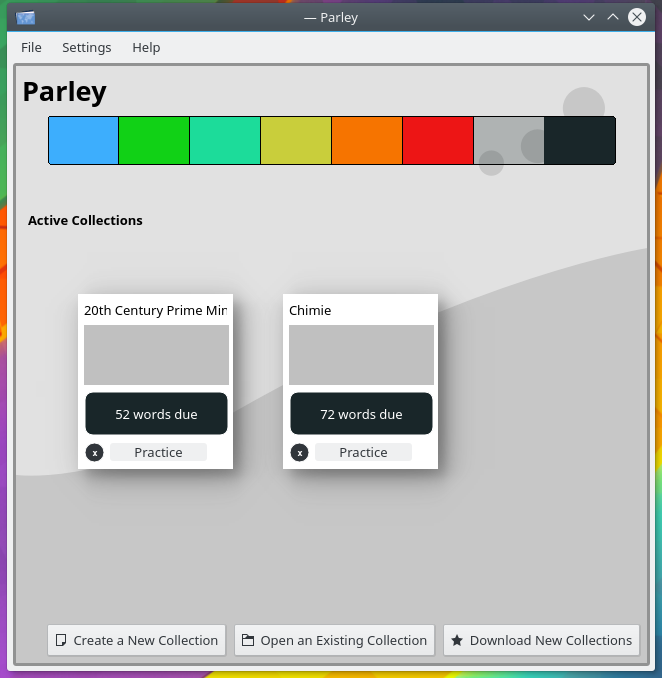Click the Chimie collection gray thumbnail
This screenshot has height=678, width=662.
[361, 355]
